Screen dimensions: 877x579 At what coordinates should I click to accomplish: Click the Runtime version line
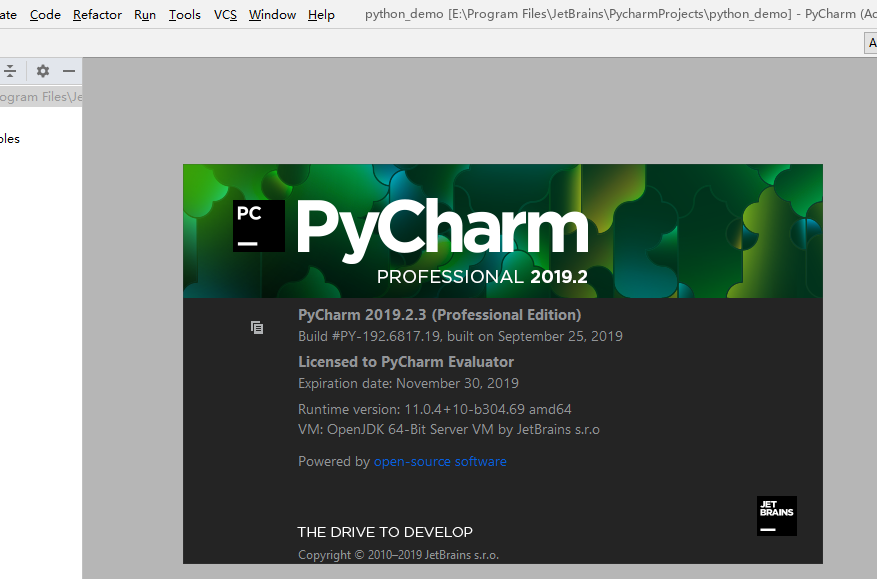[x=435, y=409]
